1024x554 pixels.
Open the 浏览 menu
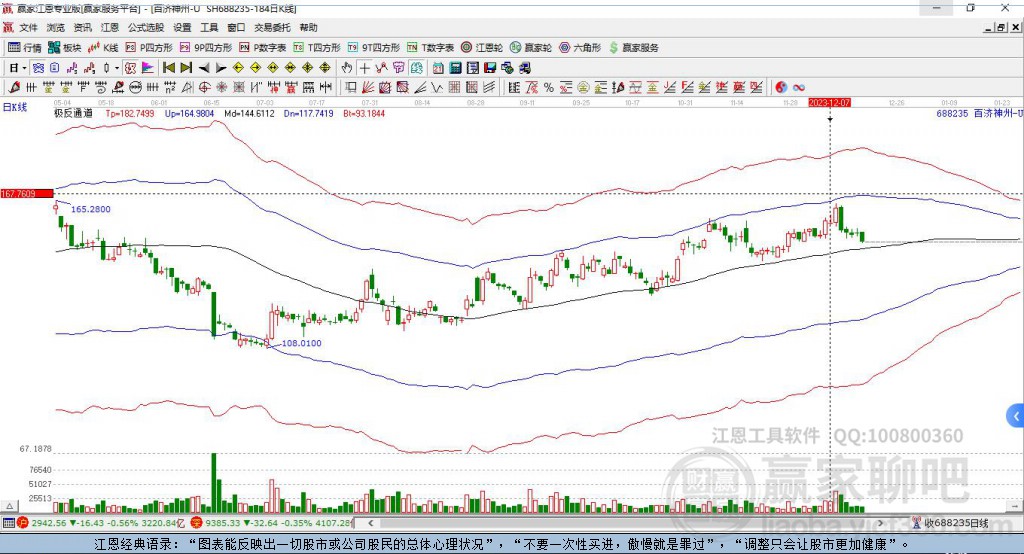point(56,27)
